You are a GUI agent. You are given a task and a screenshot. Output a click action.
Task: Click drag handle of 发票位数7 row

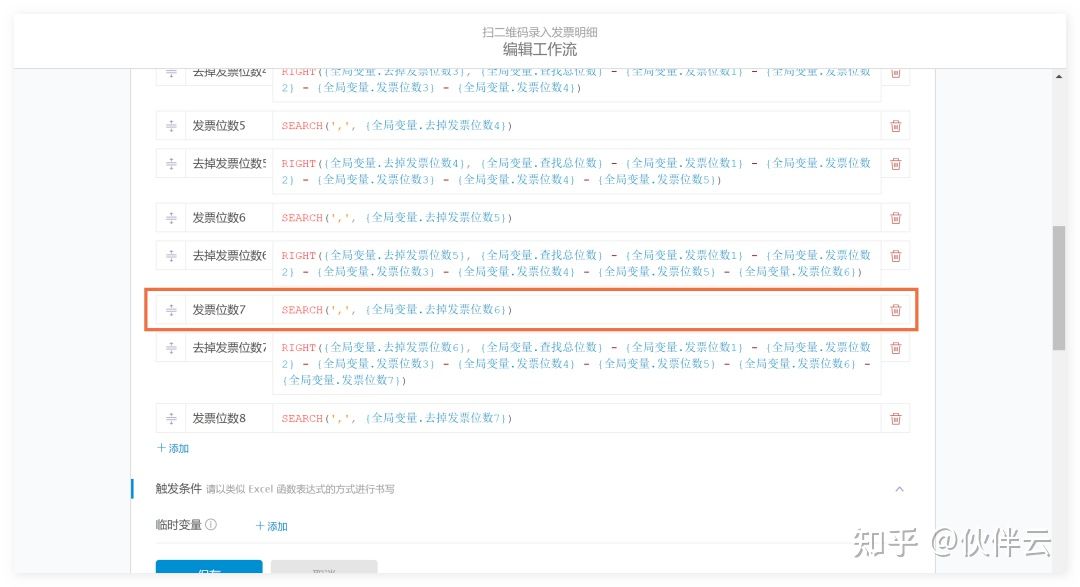(171, 310)
